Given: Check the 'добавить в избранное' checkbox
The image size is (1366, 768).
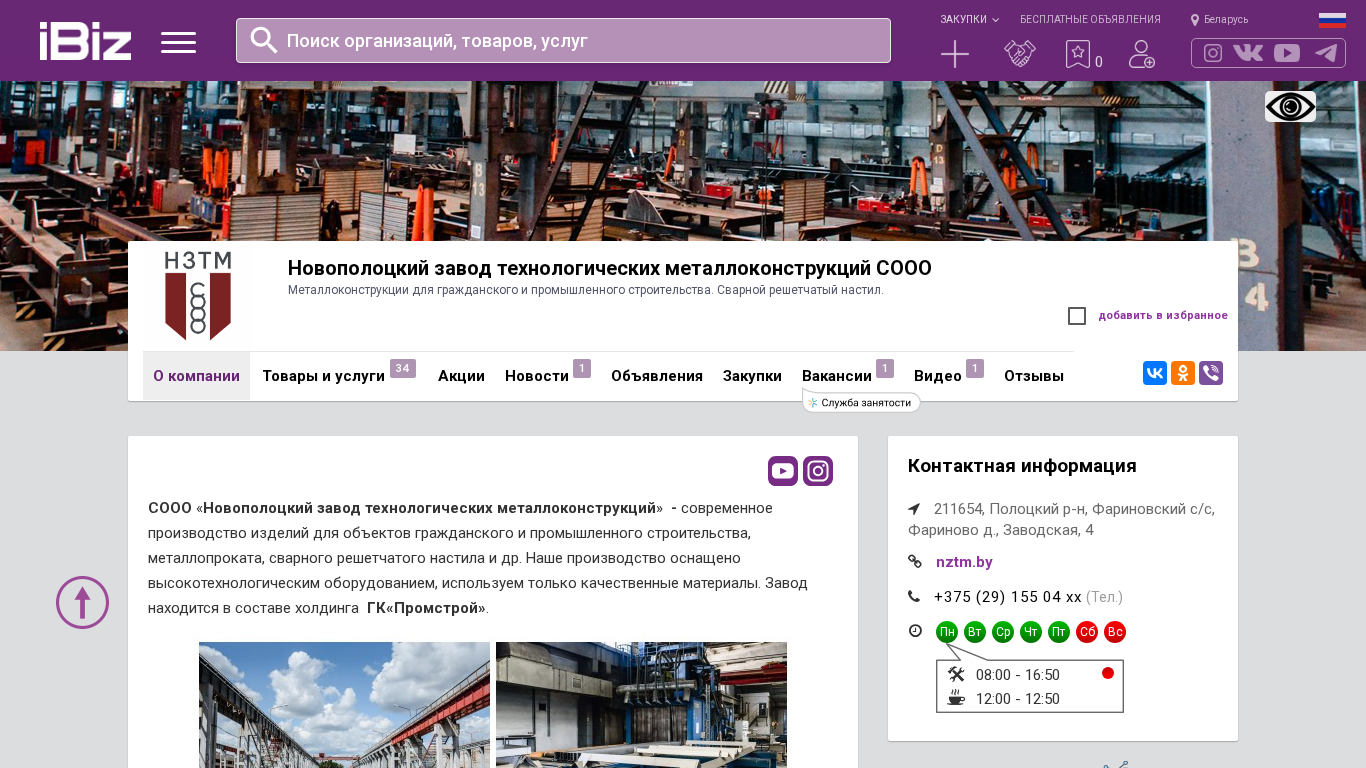Looking at the screenshot, I should [1077, 316].
